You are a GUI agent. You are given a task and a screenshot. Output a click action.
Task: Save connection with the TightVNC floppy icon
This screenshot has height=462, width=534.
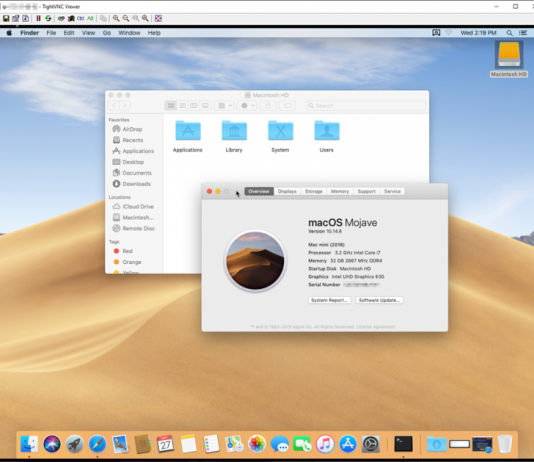(x=6, y=18)
